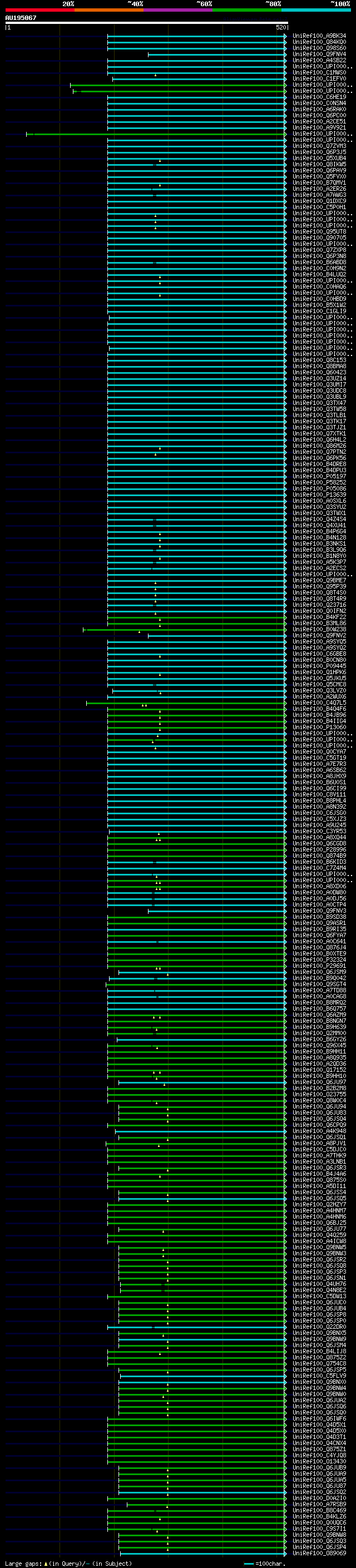Viewport: 356px width, 1568px height.
Task: Select the UniRef100_B4N128 label
Action: pyautogui.click(x=319, y=537)
